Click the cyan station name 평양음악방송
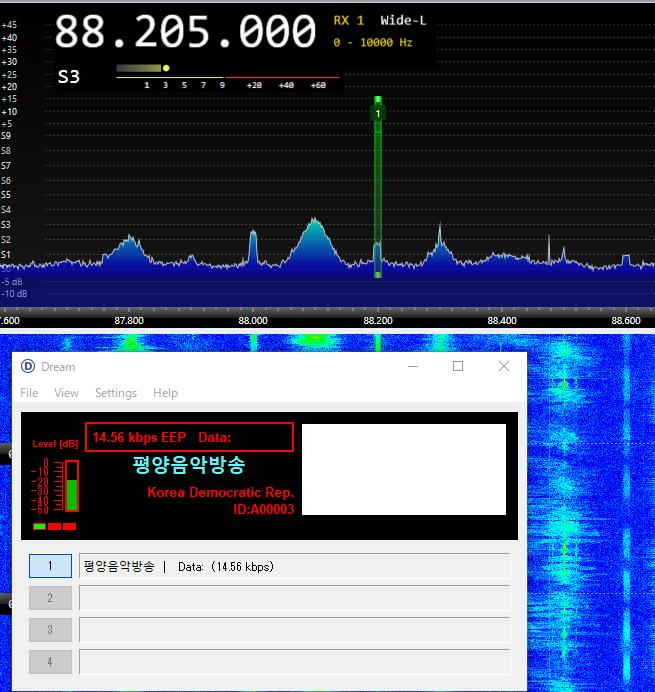The width and height of the screenshot is (655, 692). (x=189, y=465)
